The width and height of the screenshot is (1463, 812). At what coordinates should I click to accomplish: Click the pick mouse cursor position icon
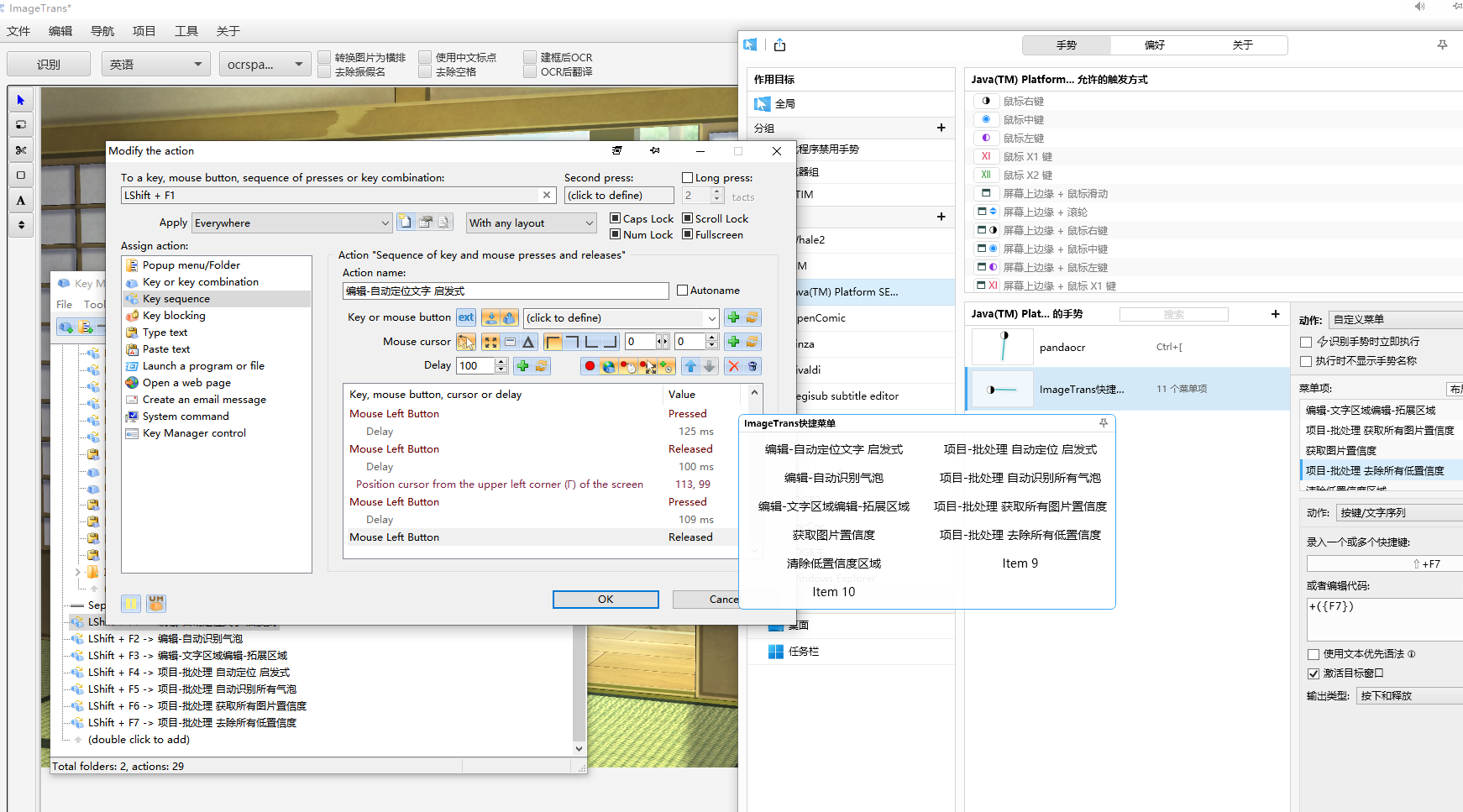pos(466,342)
